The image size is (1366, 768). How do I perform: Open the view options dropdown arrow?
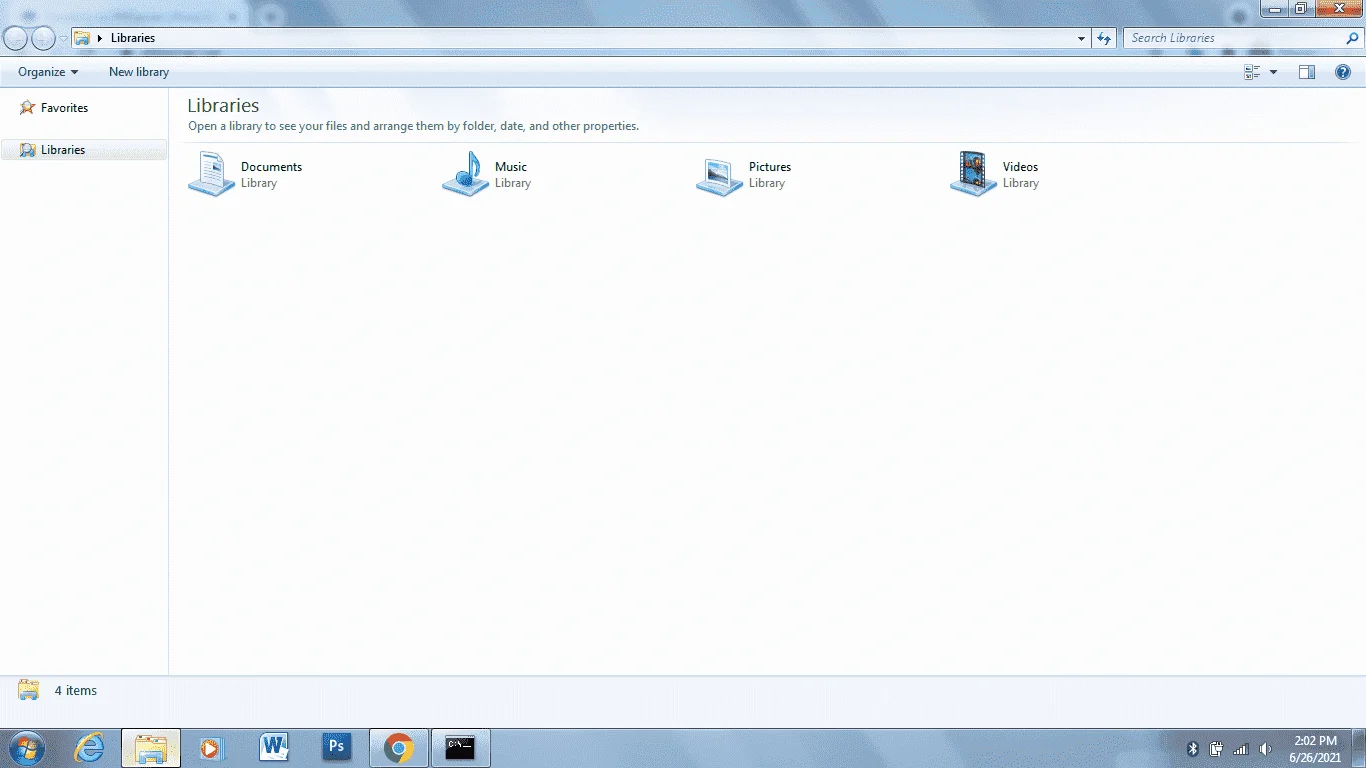click(x=1273, y=72)
